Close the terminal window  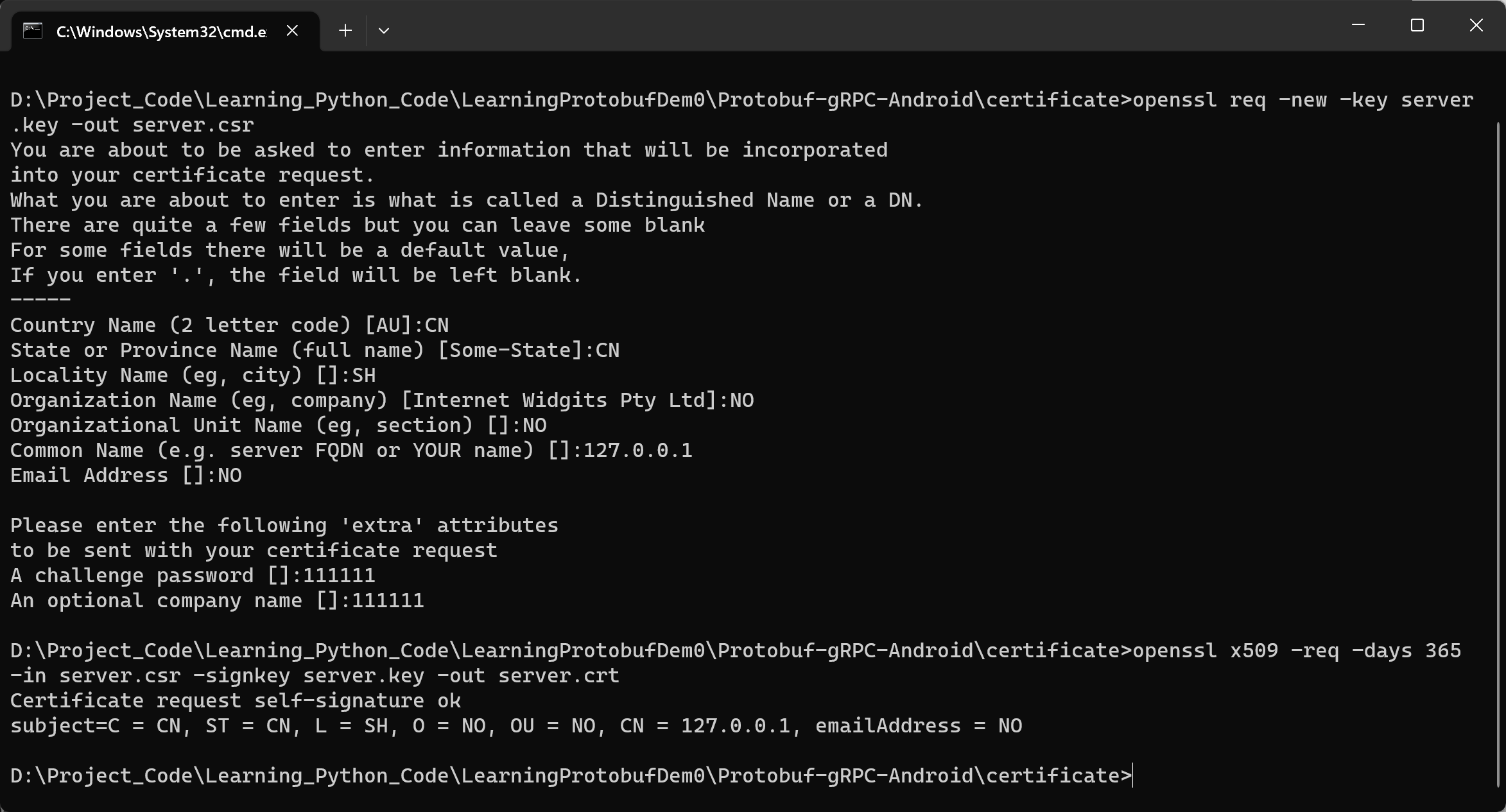pos(1476,26)
